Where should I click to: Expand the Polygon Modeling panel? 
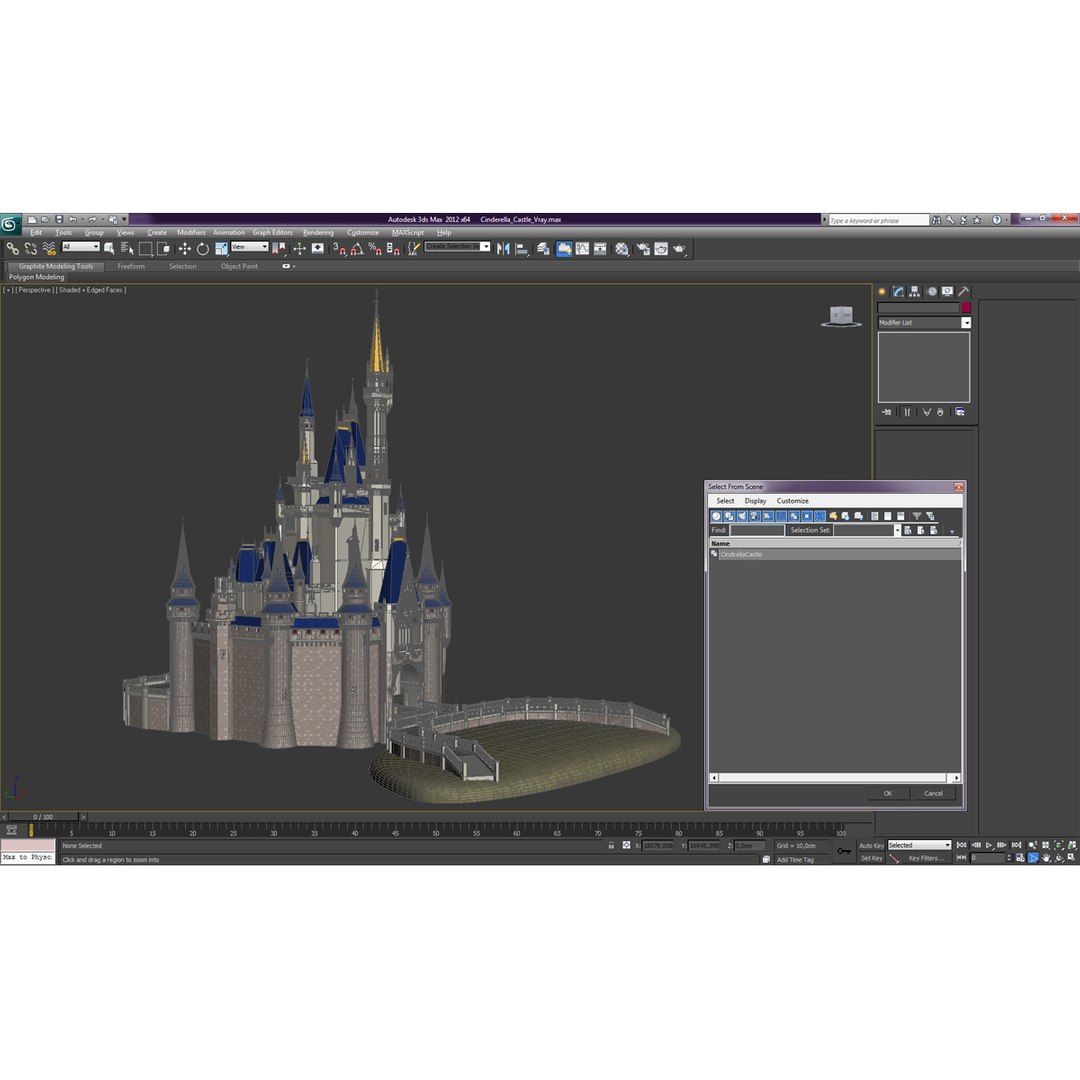coord(37,277)
